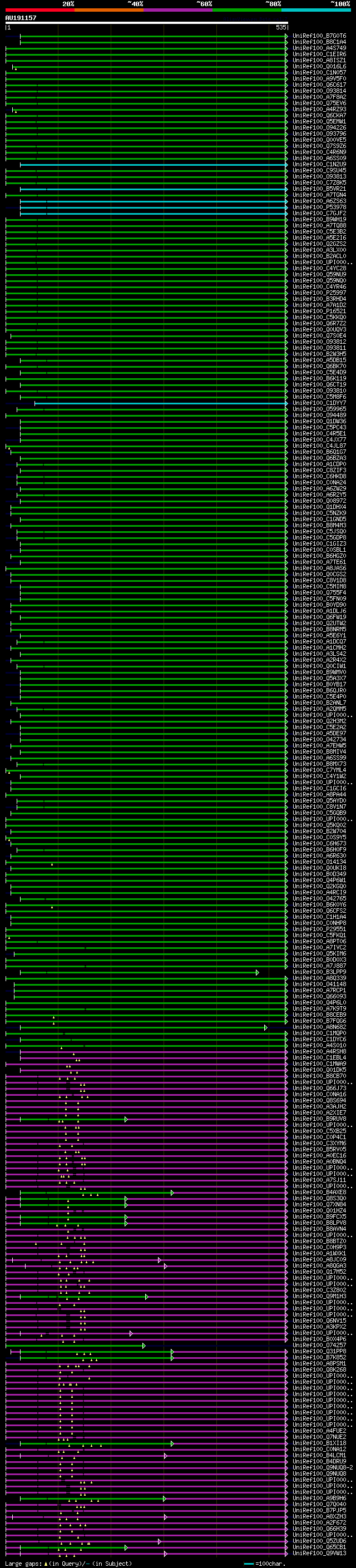This screenshot has height=1568, width=356.
Task: Open hit UniRef100_A4S749
Action: (319, 48)
